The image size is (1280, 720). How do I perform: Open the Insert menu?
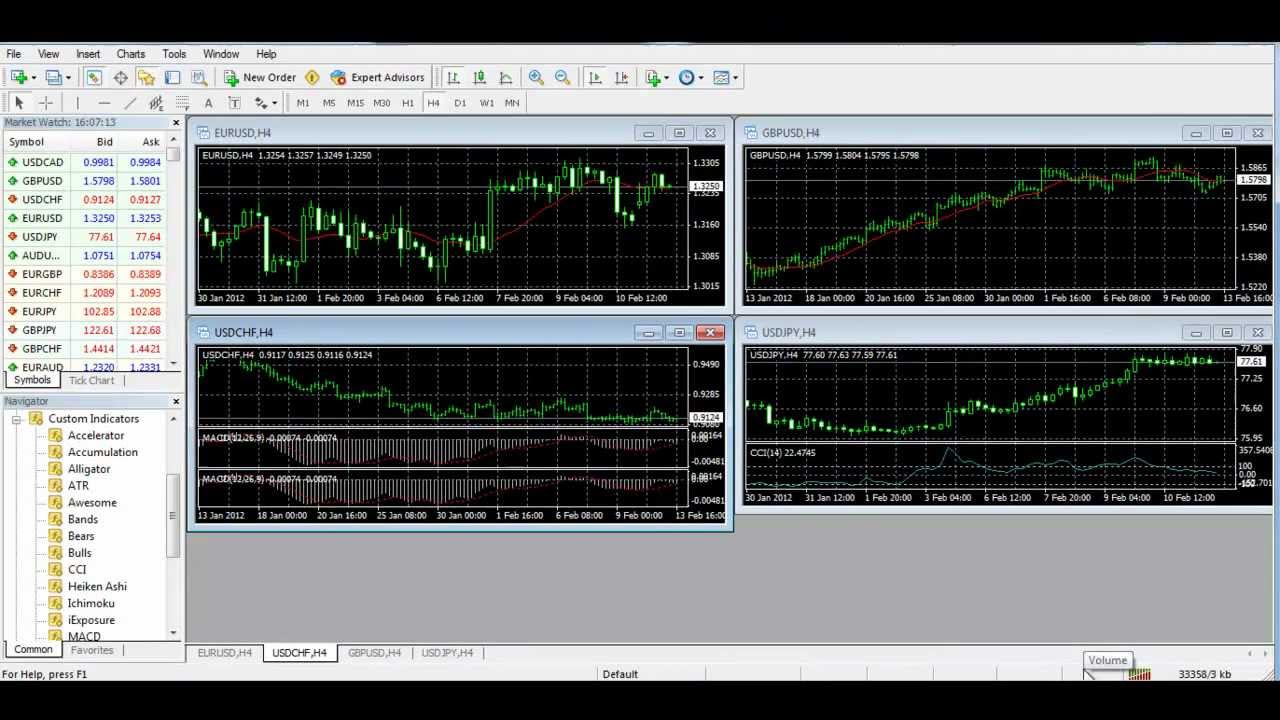click(88, 54)
